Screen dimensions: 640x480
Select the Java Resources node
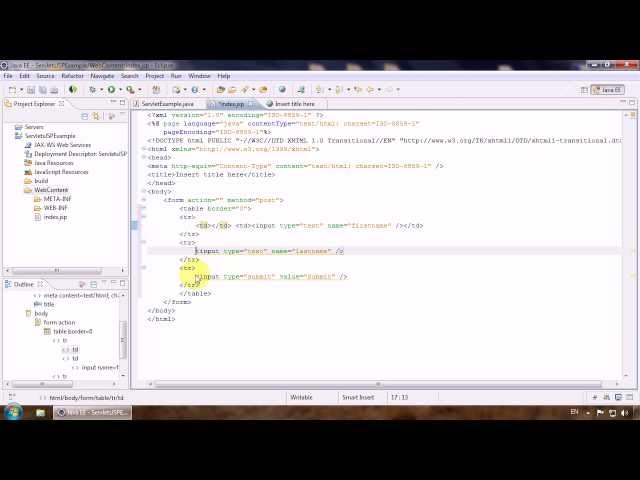tap(53, 163)
